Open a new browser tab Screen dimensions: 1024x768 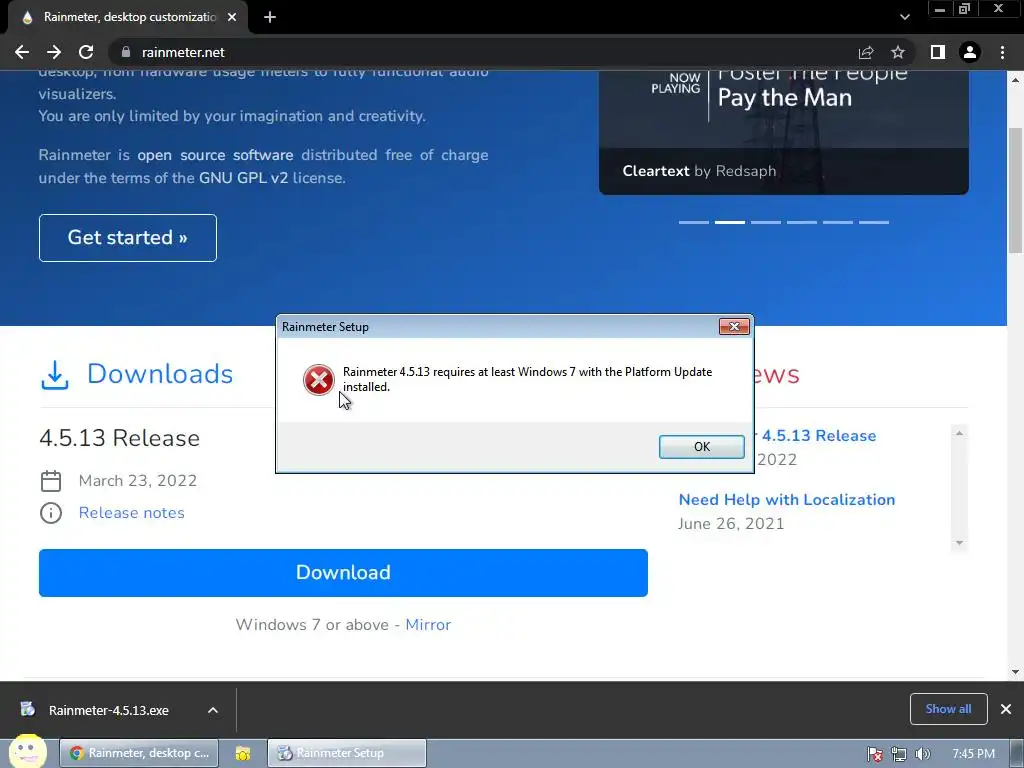[270, 17]
